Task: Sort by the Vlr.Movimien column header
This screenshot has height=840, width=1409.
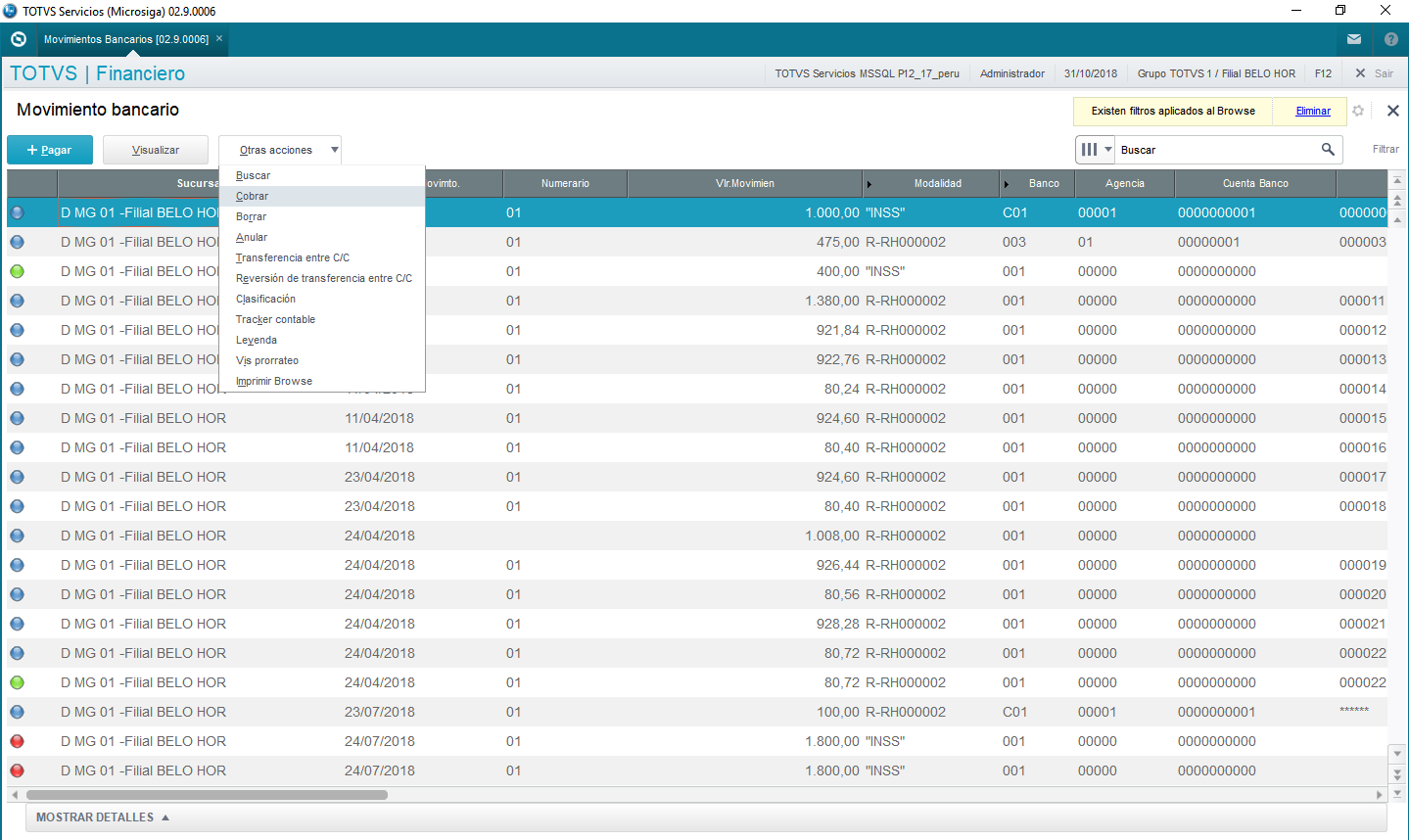Action: click(x=745, y=183)
